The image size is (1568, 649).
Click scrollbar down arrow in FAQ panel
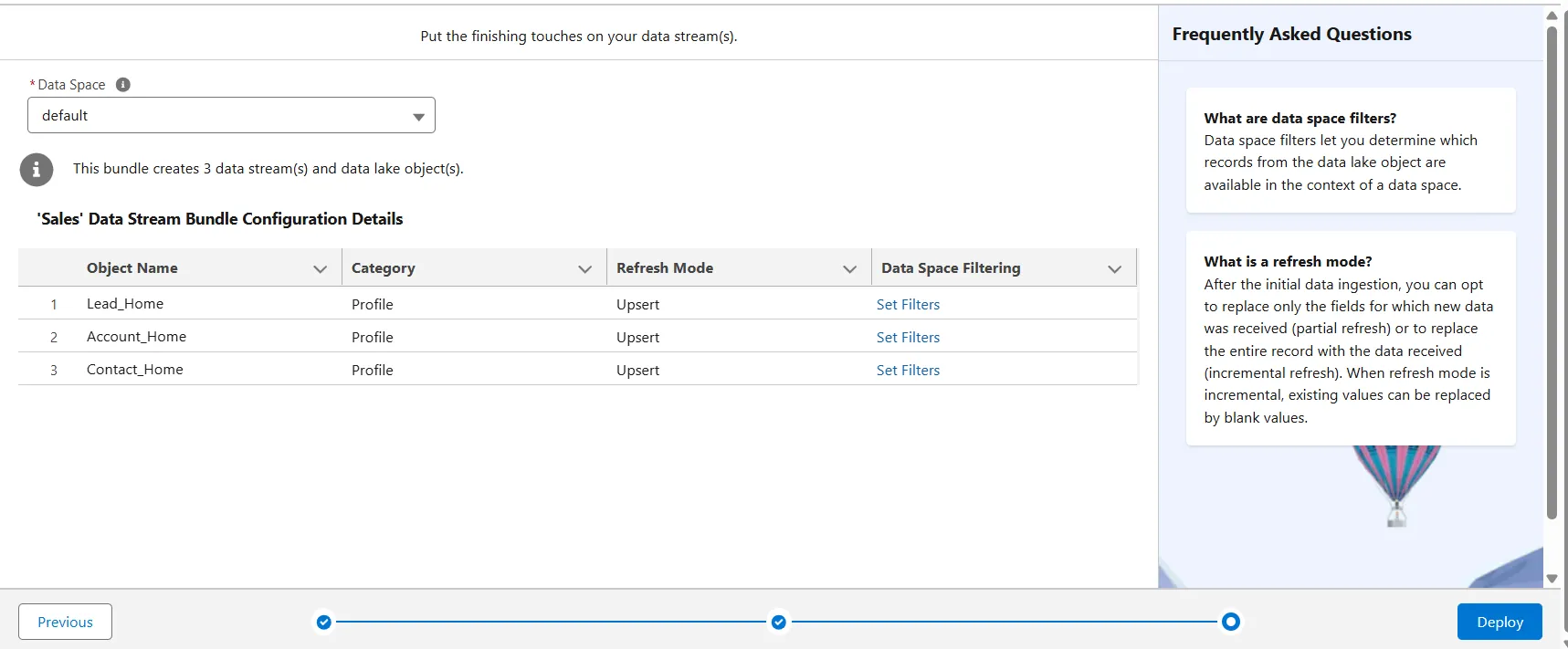point(1552,579)
